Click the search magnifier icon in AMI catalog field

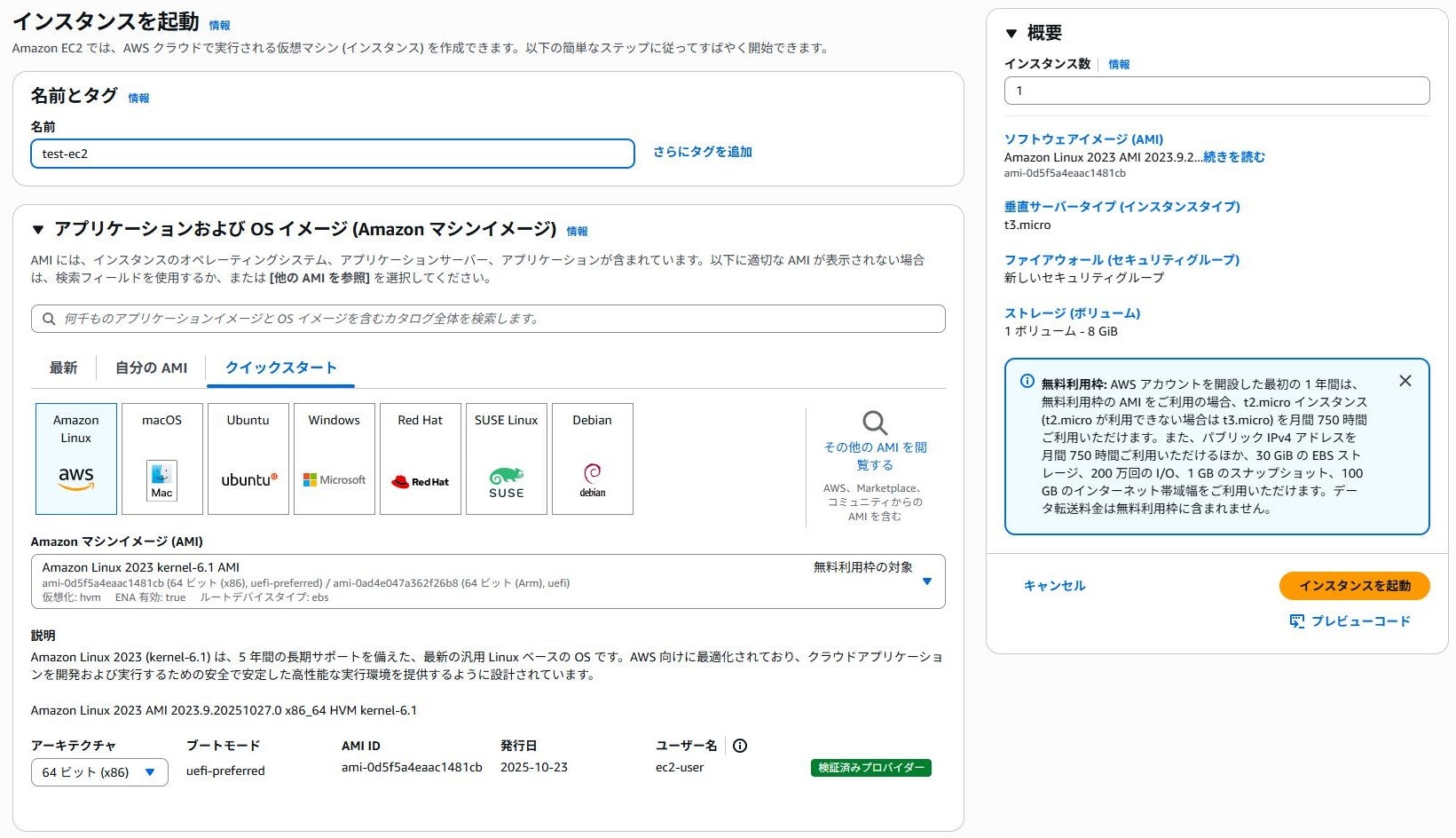[49, 319]
